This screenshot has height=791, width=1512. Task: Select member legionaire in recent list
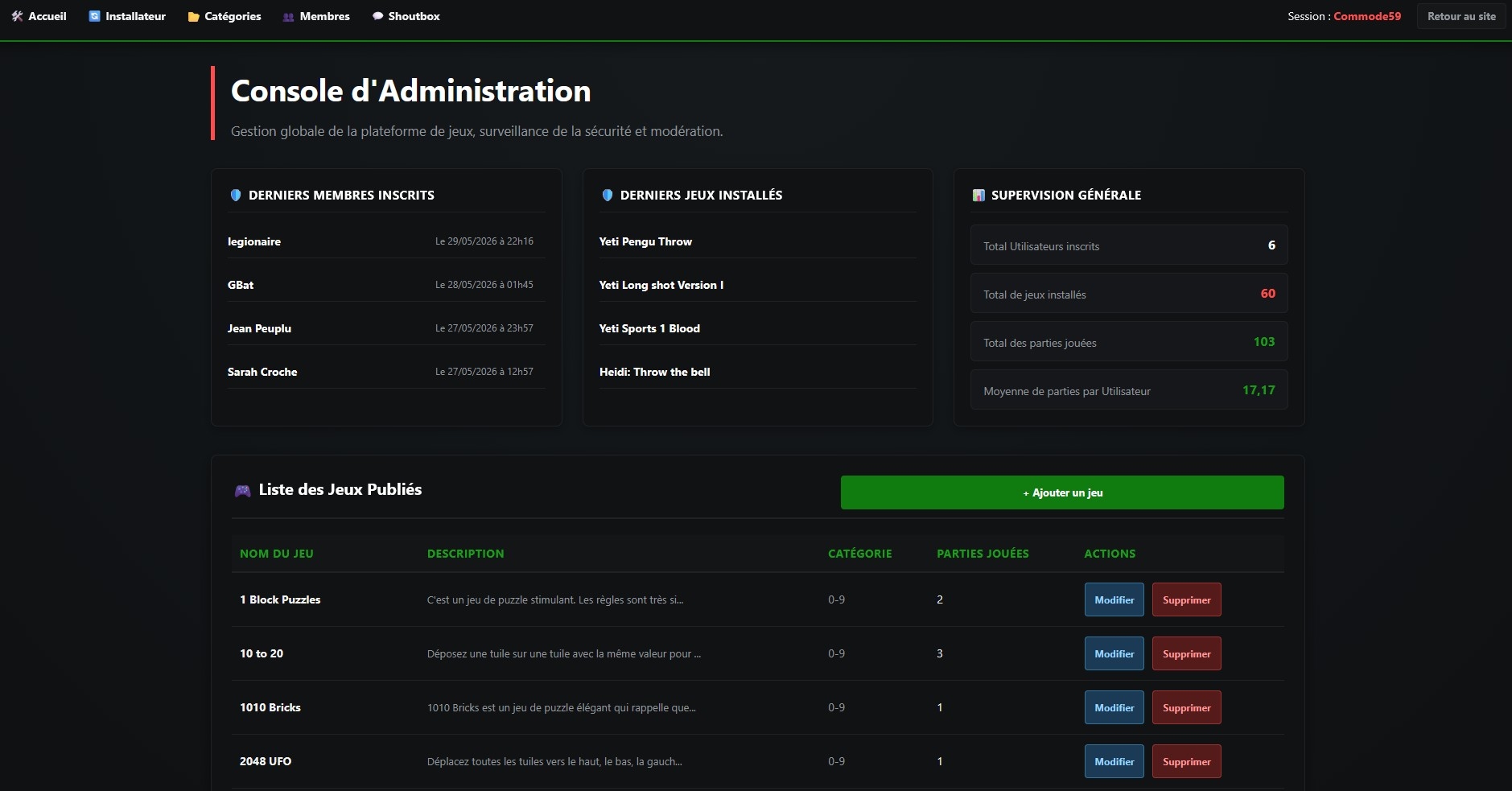254,241
